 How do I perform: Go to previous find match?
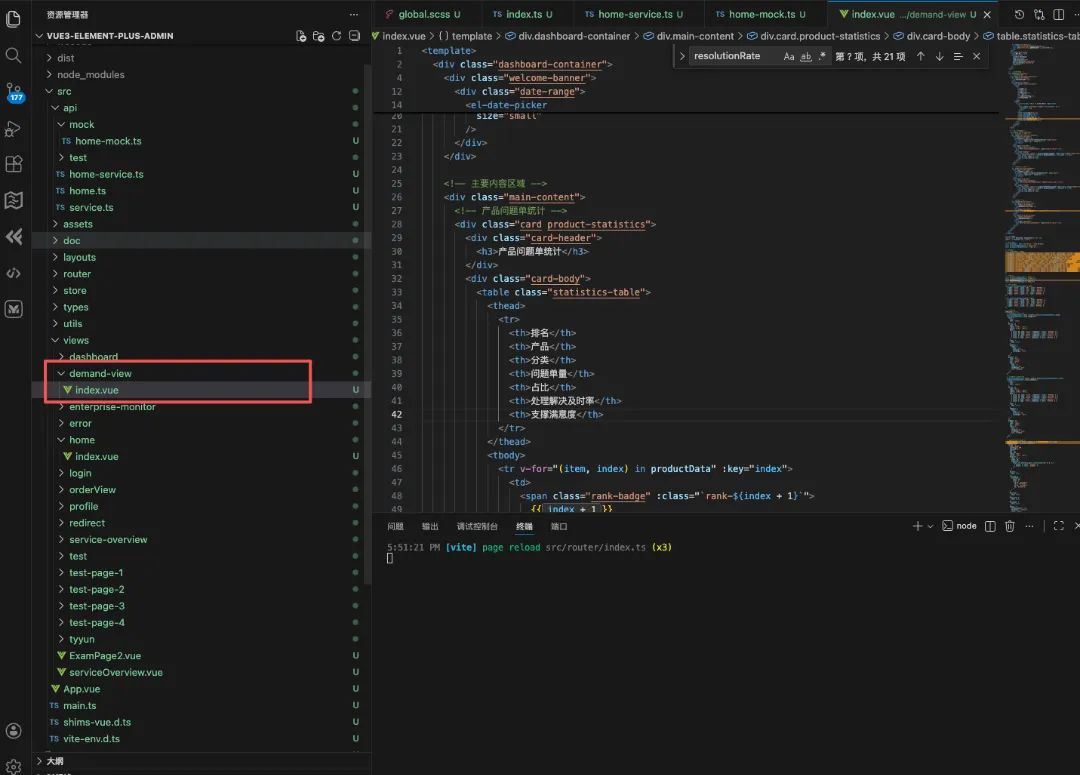click(x=921, y=56)
